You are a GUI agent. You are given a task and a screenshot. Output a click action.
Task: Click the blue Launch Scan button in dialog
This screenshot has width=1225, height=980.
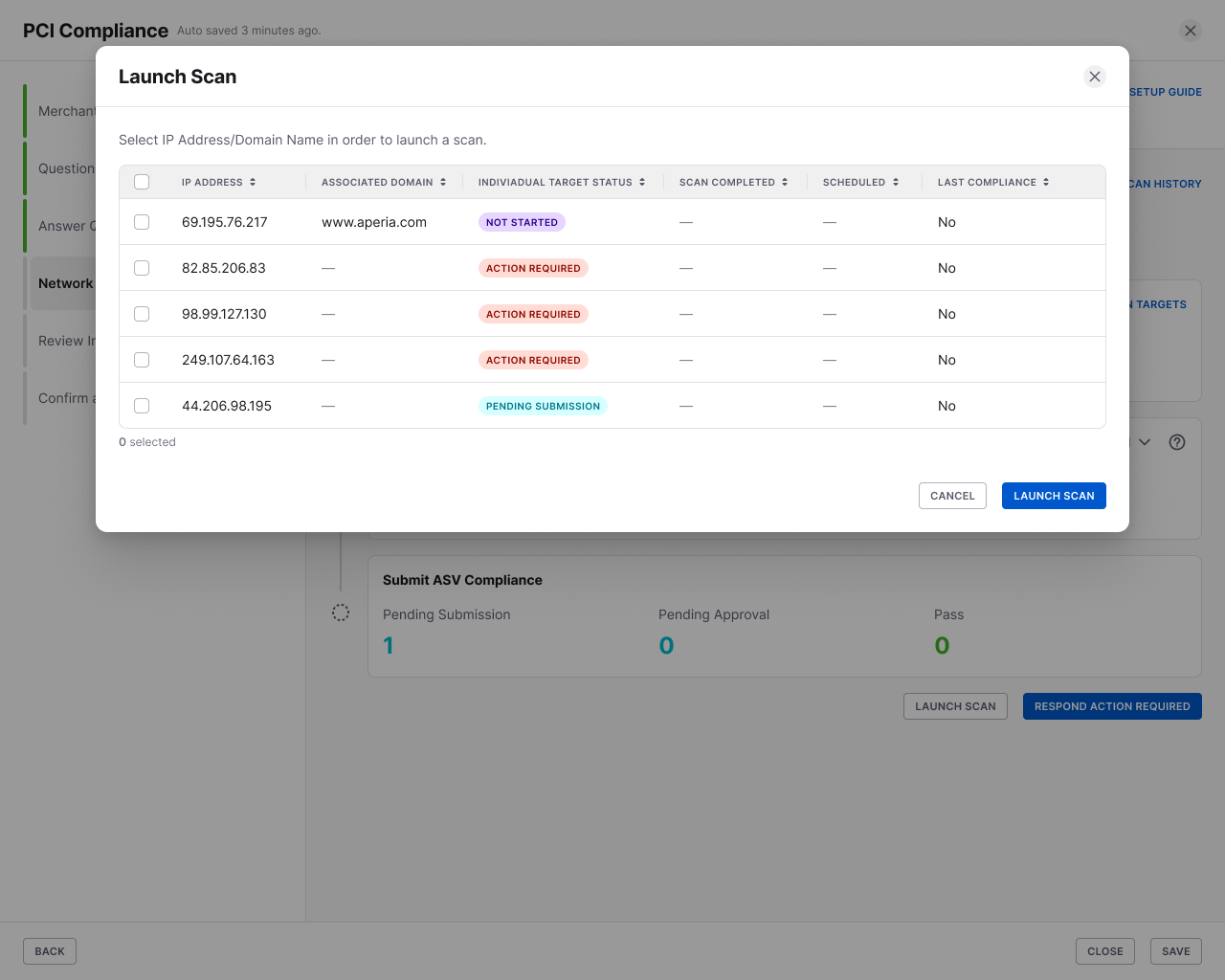click(1054, 496)
